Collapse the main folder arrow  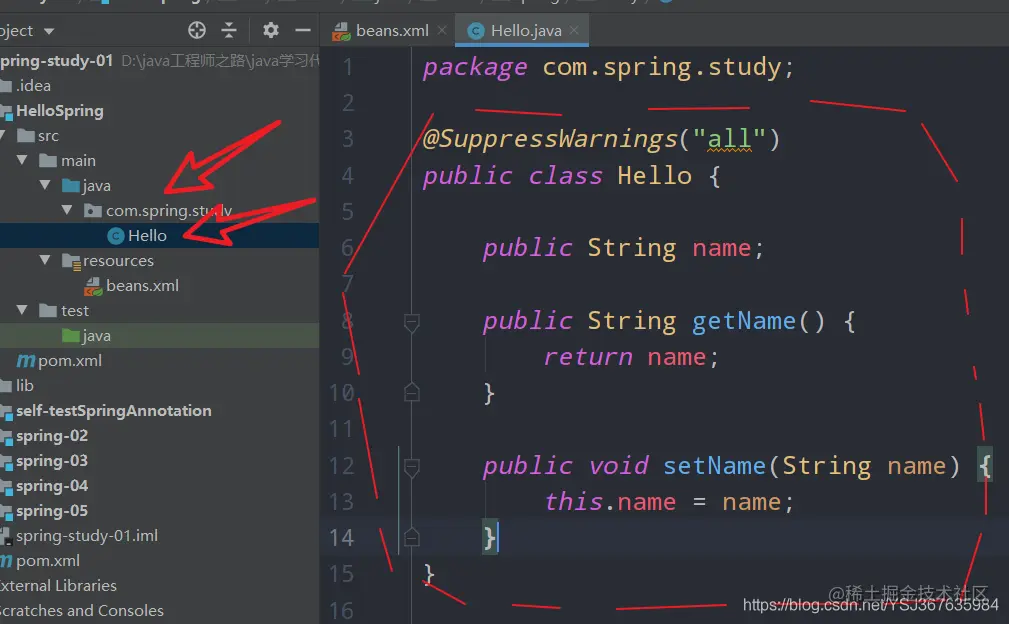pos(22,160)
